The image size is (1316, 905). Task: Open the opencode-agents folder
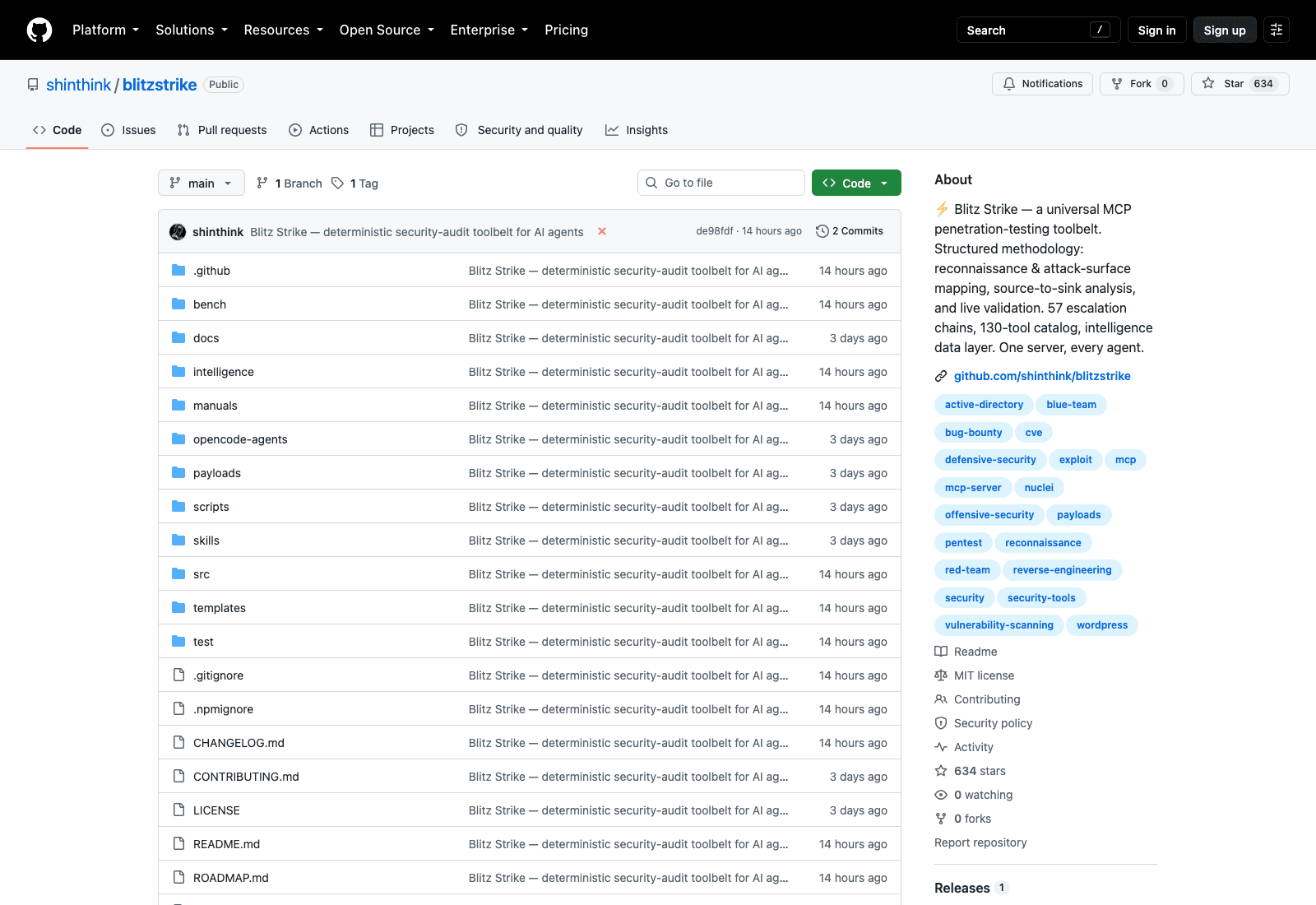click(240, 439)
